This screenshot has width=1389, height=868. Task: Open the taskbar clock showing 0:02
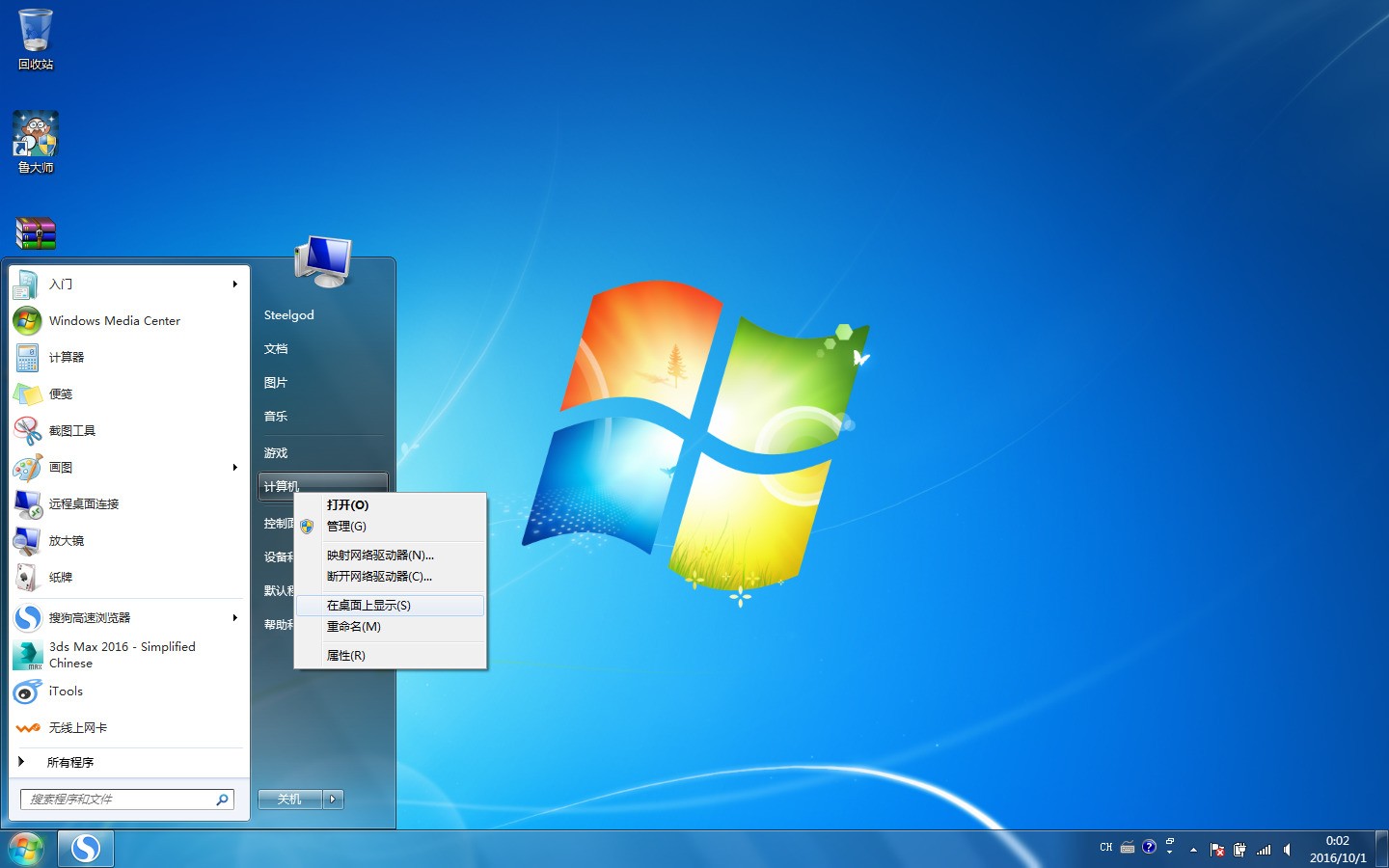click(x=1338, y=850)
